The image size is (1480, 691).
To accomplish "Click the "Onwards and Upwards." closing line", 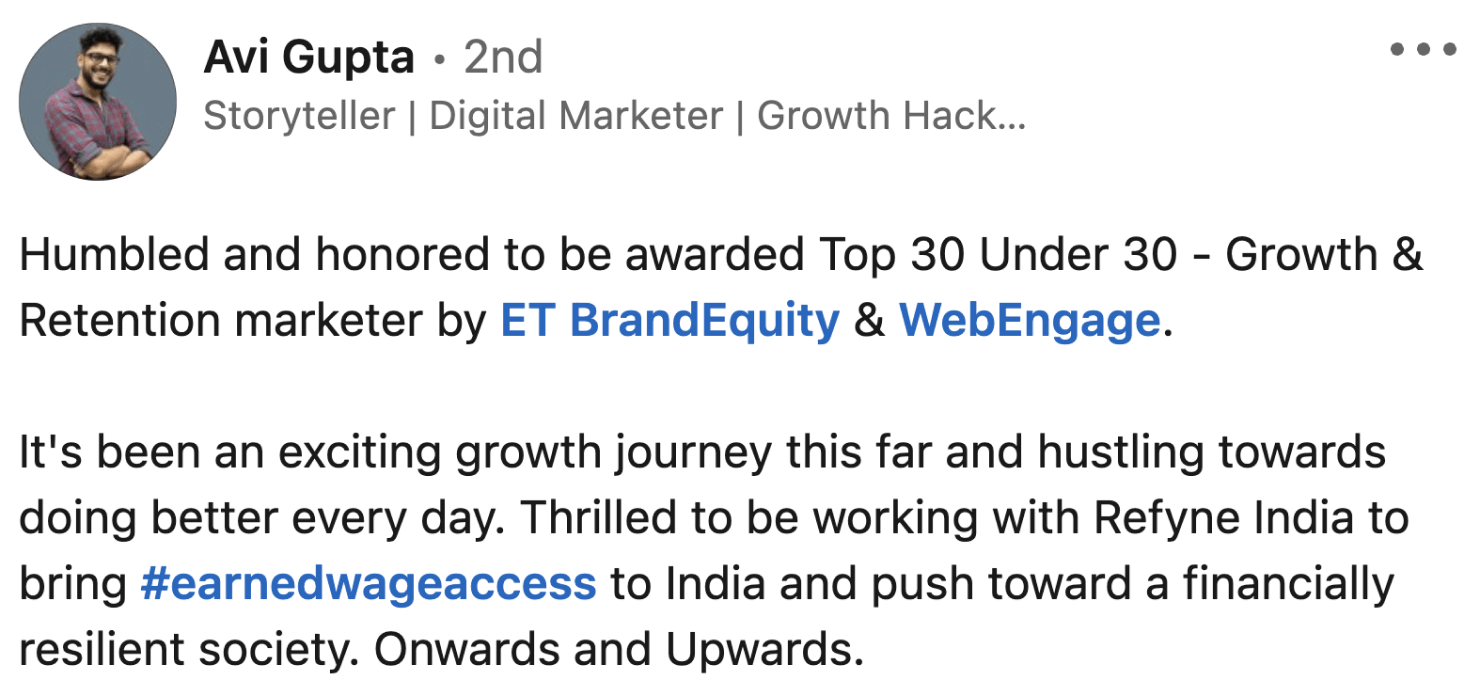I will [x=618, y=650].
